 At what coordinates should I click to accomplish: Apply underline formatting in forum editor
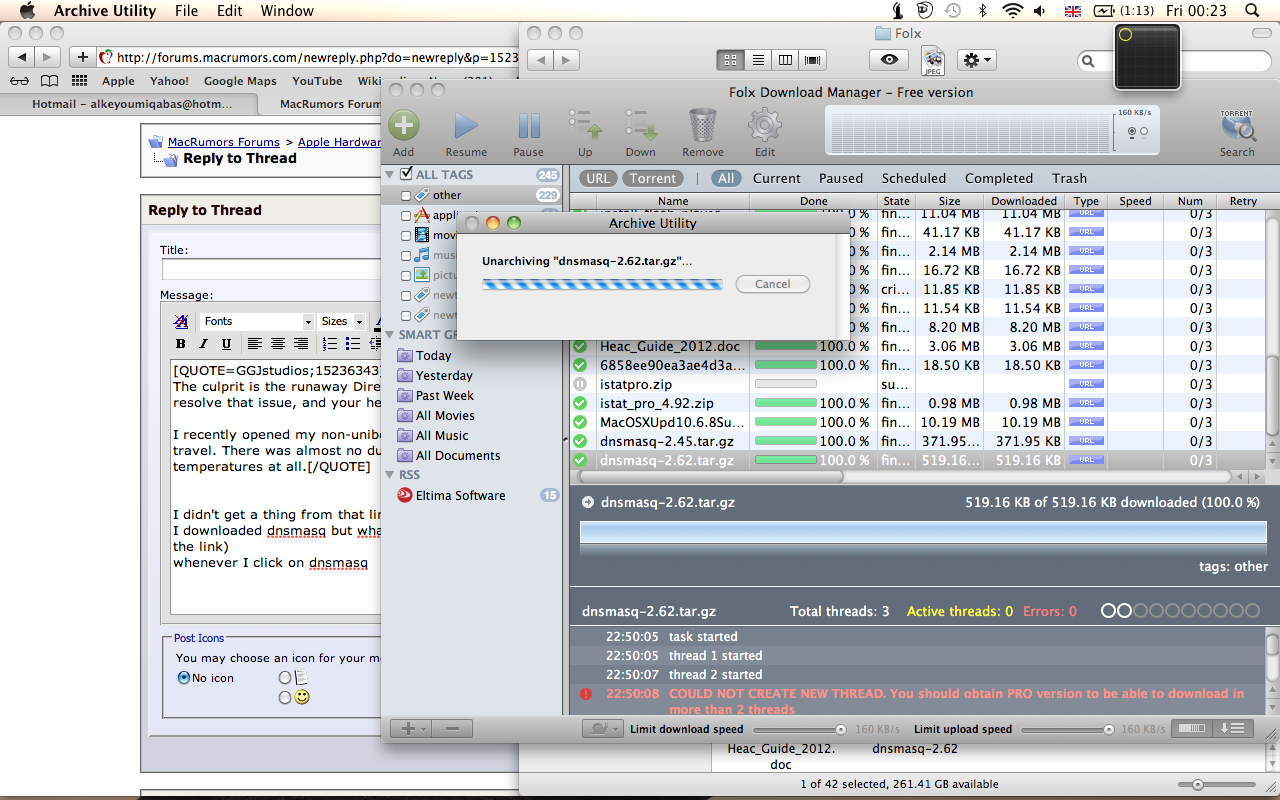(x=227, y=344)
